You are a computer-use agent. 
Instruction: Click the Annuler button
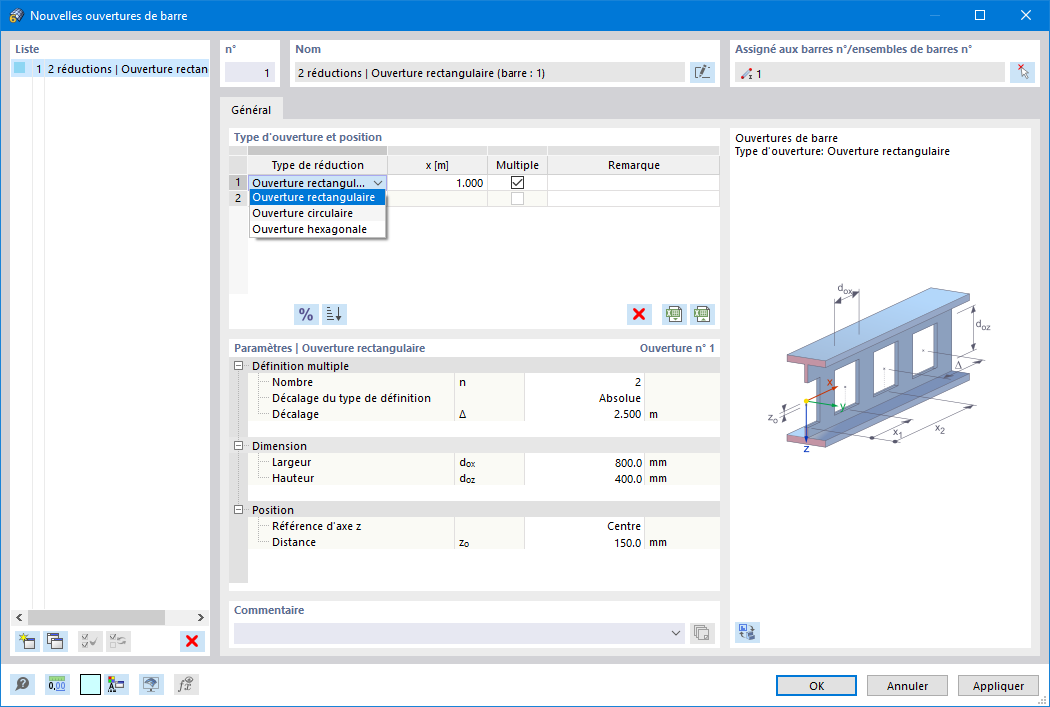tap(907, 686)
